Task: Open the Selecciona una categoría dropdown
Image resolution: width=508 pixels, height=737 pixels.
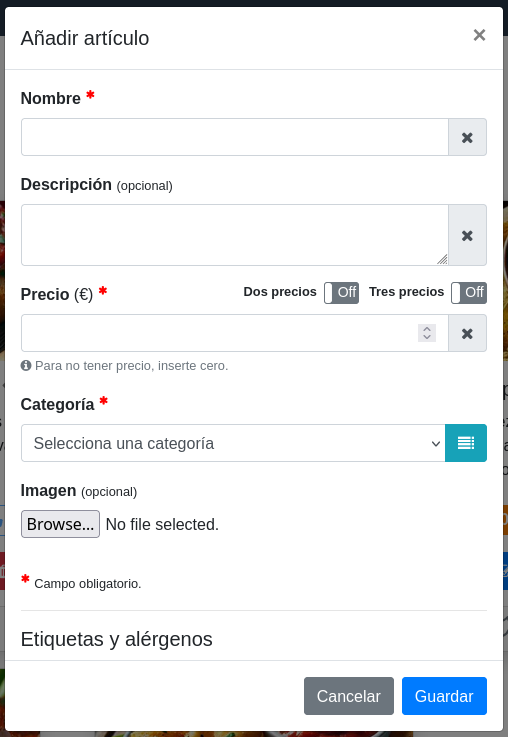Action: (x=233, y=443)
